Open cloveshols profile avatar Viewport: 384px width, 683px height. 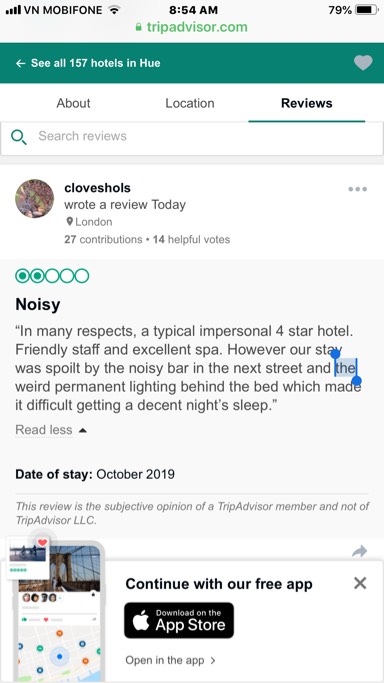tap(35, 199)
